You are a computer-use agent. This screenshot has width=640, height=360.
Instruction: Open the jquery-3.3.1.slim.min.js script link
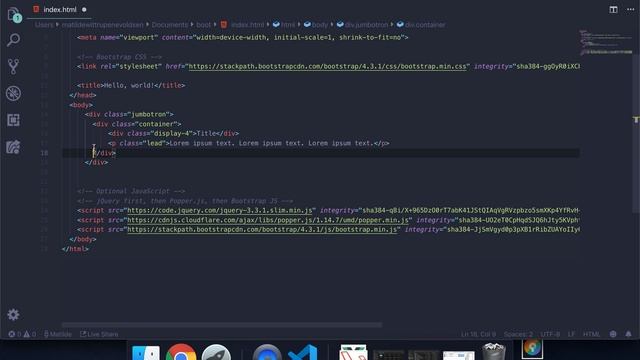click(220, 211)
